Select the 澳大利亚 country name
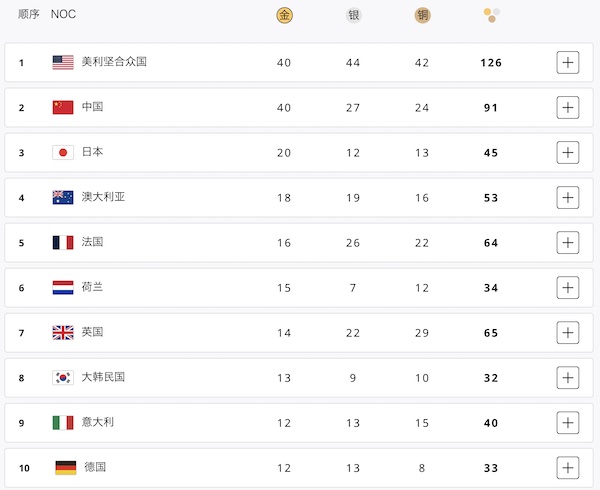This screenshot has width=600, height=490. coord(103,197)
